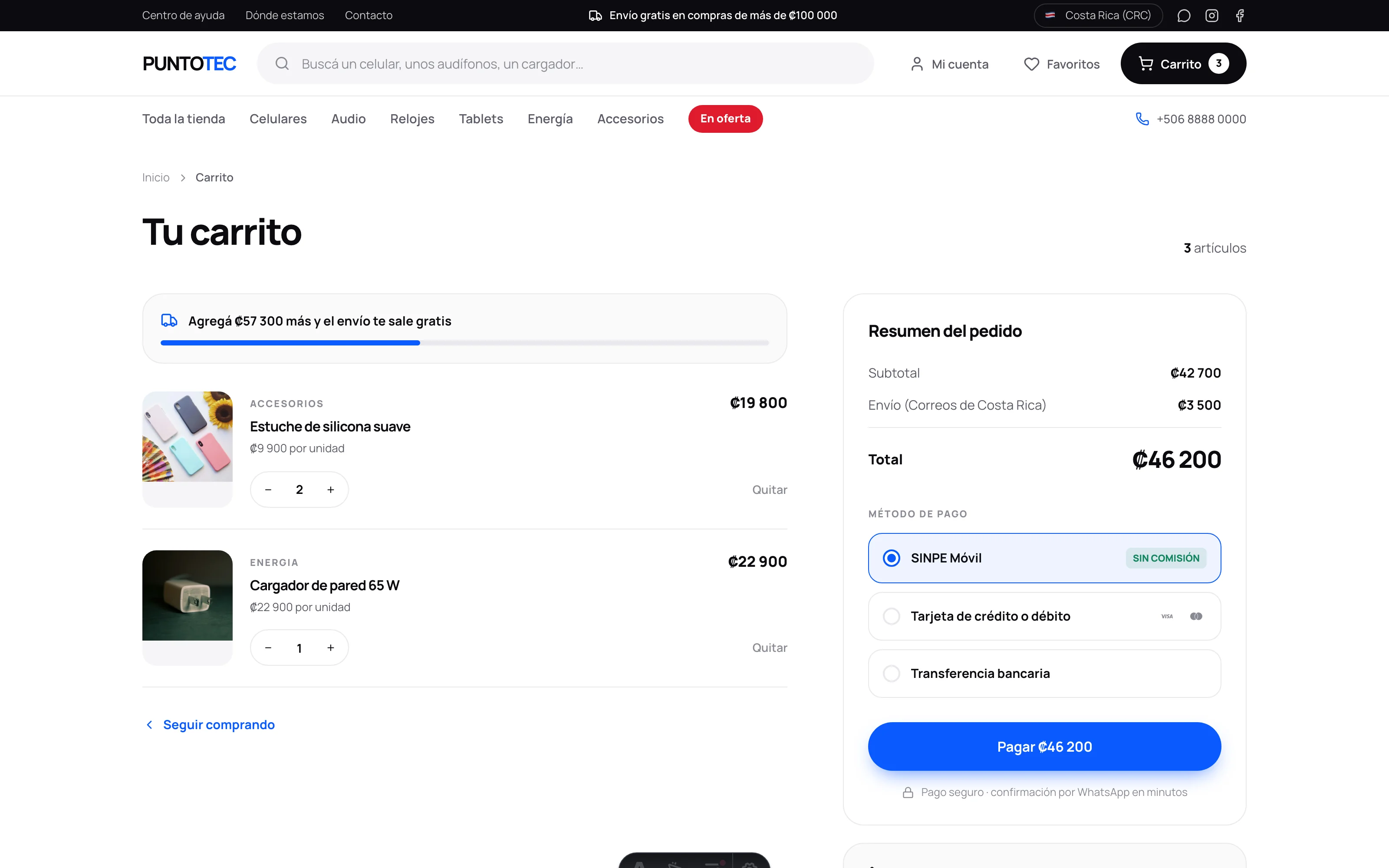Click the '3 artículos' count text
This screenshot has width=1389, height=868.
pyautogui.click(x=1215, y=248)
